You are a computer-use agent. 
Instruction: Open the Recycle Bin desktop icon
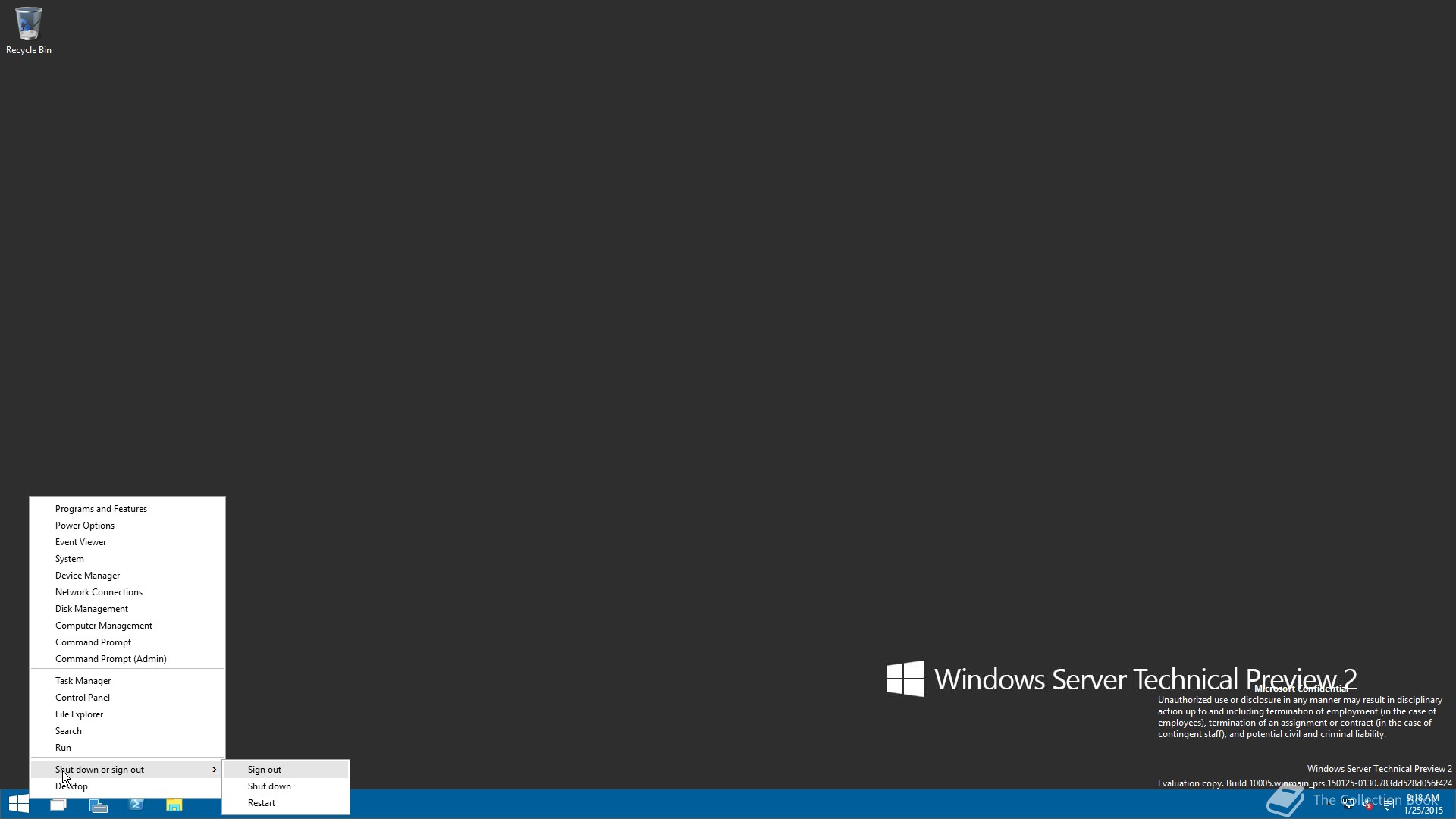(x=28, y=30)
